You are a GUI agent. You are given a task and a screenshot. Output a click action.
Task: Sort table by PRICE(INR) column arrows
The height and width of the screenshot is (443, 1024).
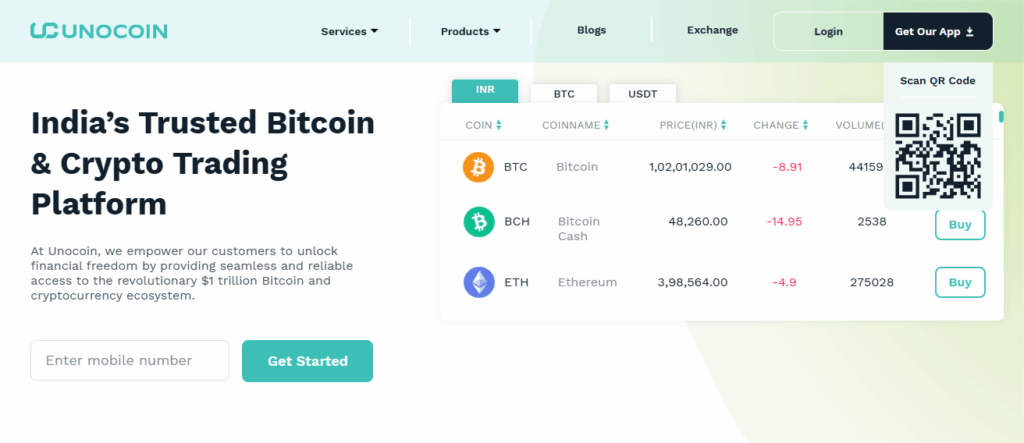(724, 126)
